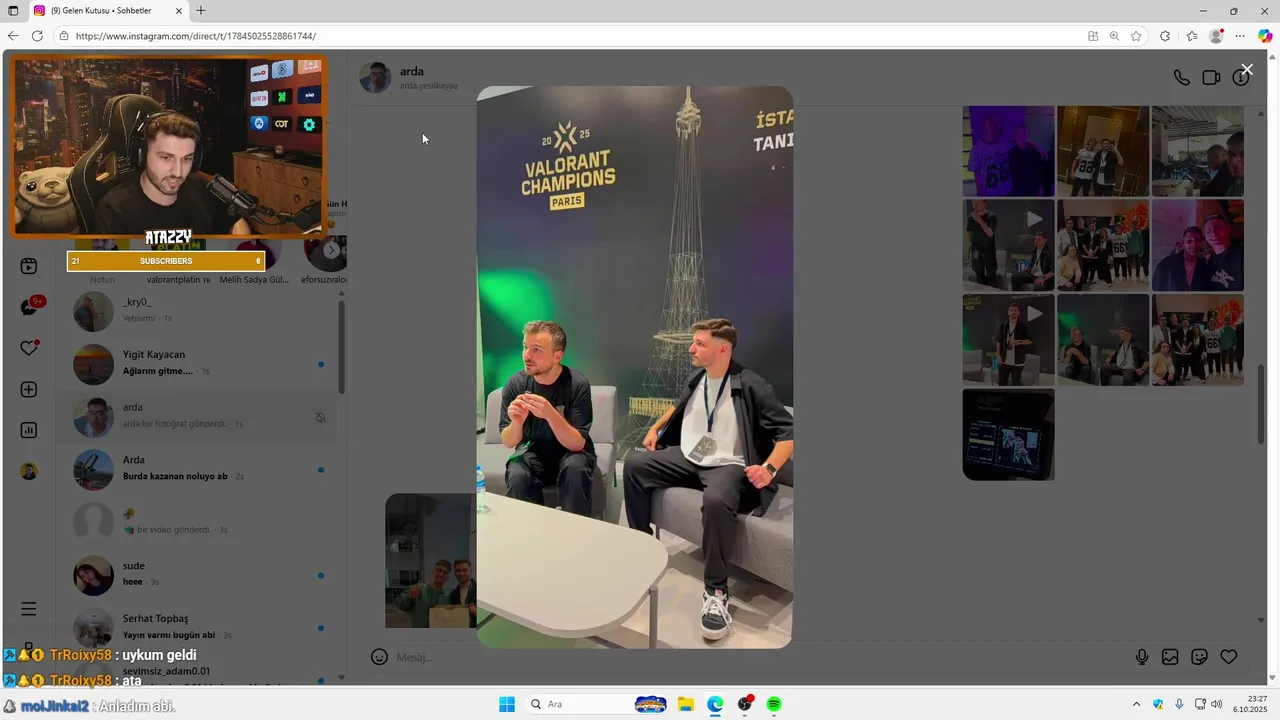The width and height of the screenshot is (1280, 720).
Task: Open the _kry0_ conversation
Action: (x=198, y=312)
